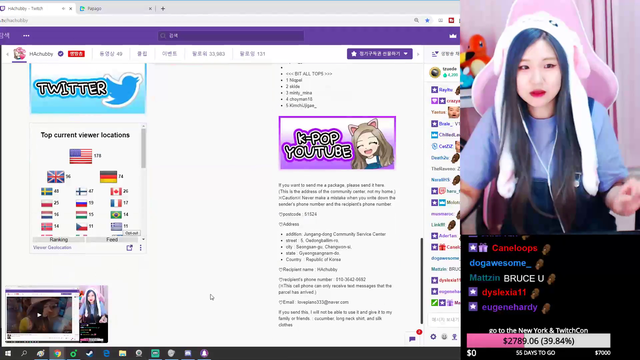The height and width of the screenshot is (360, 640).
Task: Open Viewer Geolocation panel in new window
Action: point(129,248)
